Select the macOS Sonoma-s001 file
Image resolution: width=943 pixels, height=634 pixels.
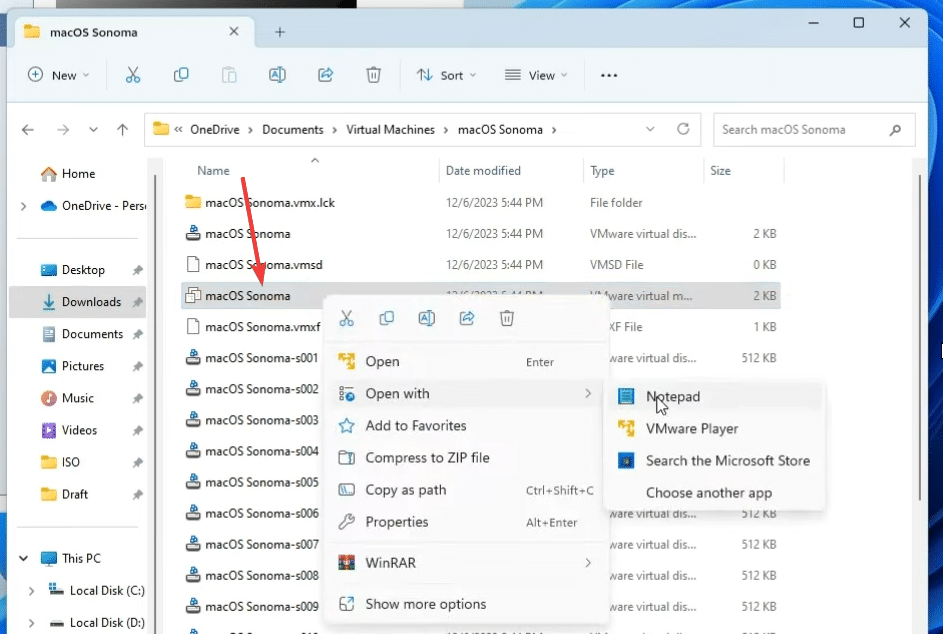point(253,358)
